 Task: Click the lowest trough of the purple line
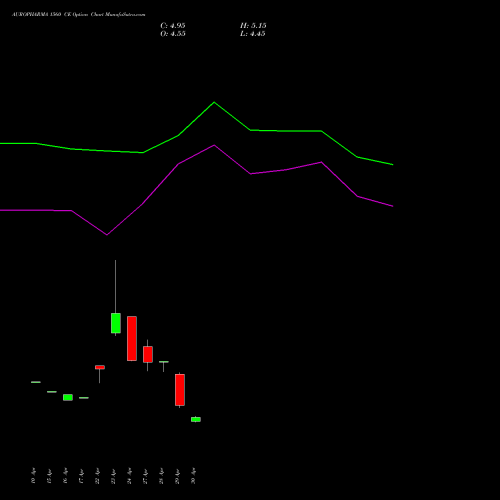click(107, 235)
